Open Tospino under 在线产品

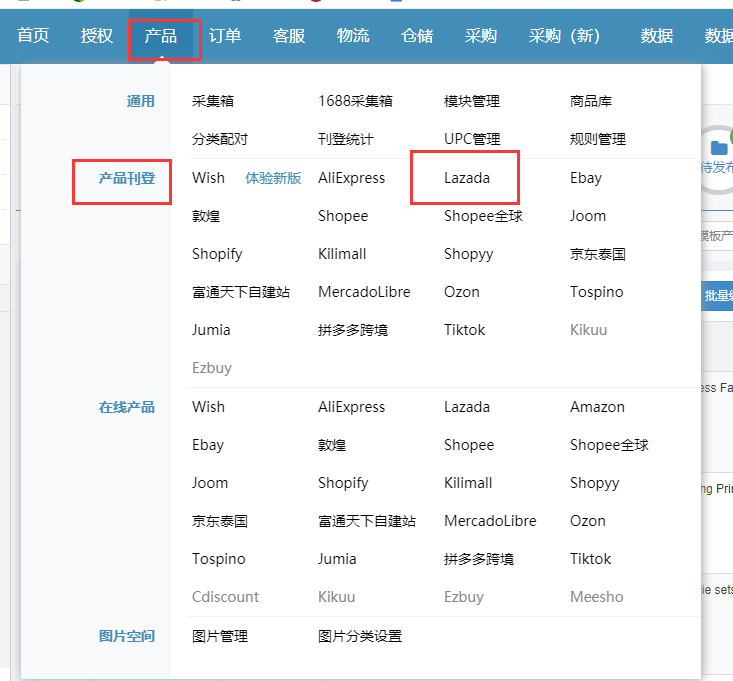(x=218, y=559)
